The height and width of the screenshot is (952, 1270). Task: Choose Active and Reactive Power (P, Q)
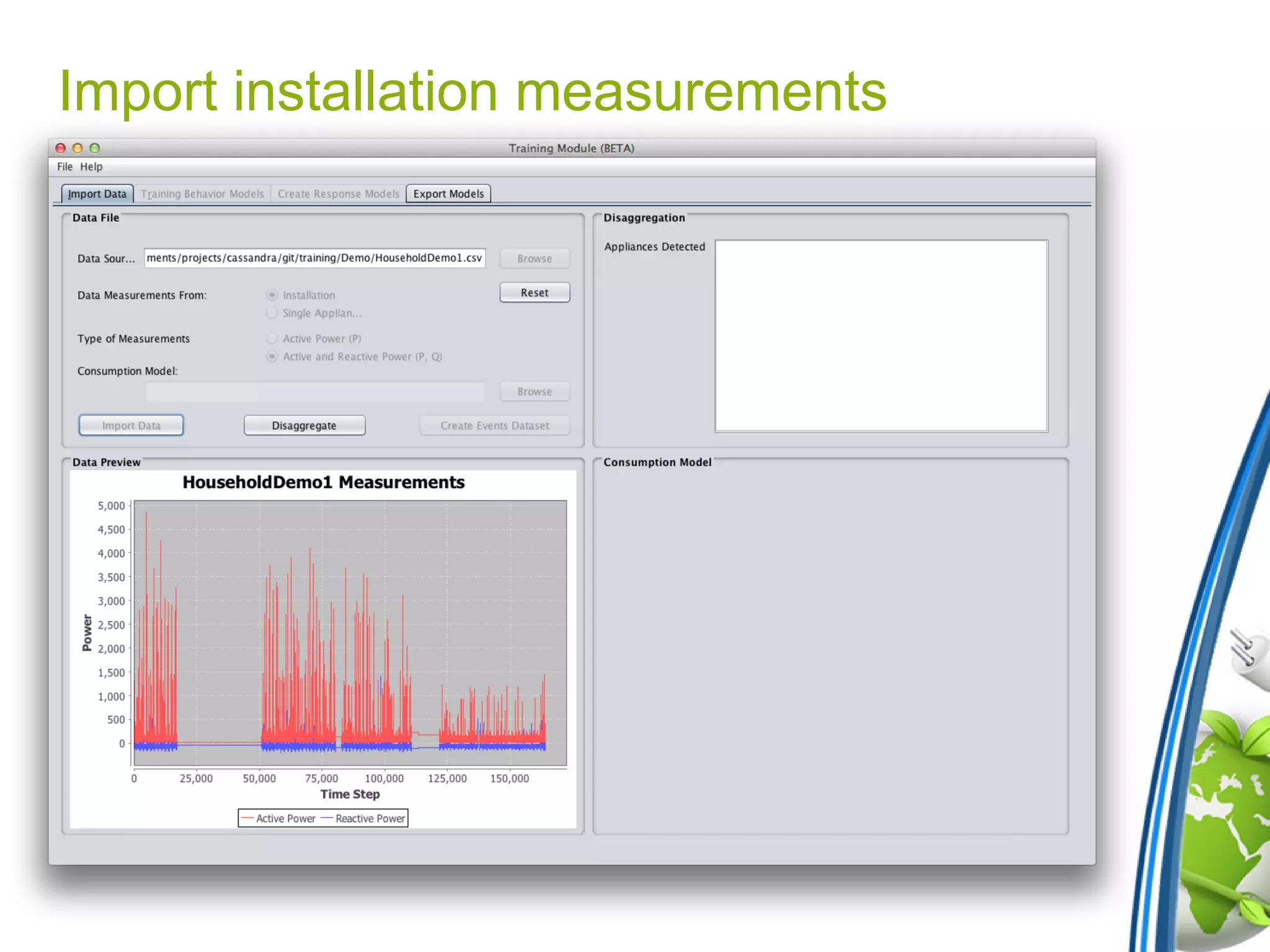coord(272,356)
